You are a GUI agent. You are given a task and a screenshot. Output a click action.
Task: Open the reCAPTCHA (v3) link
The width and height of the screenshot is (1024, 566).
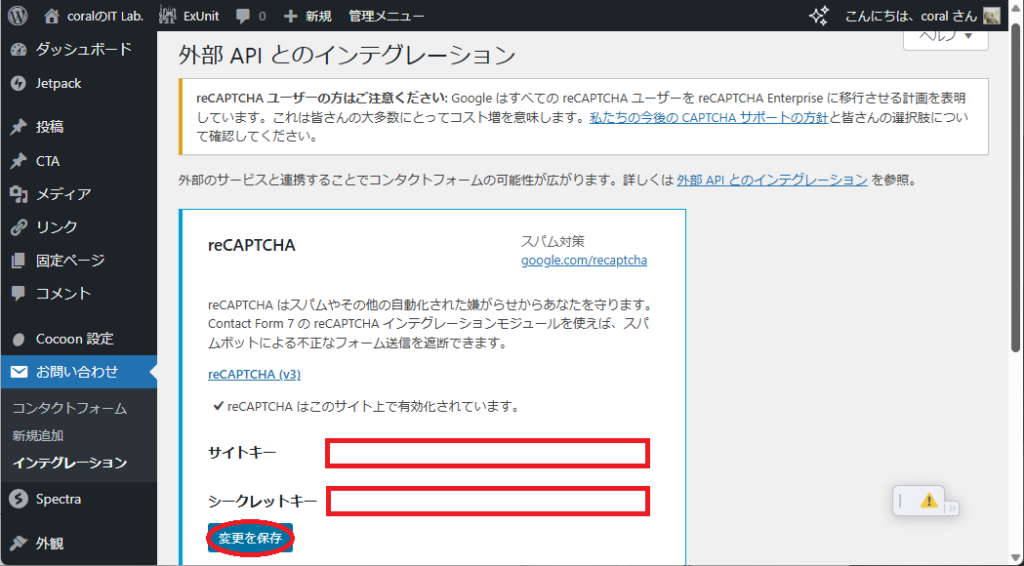(254, 375)
